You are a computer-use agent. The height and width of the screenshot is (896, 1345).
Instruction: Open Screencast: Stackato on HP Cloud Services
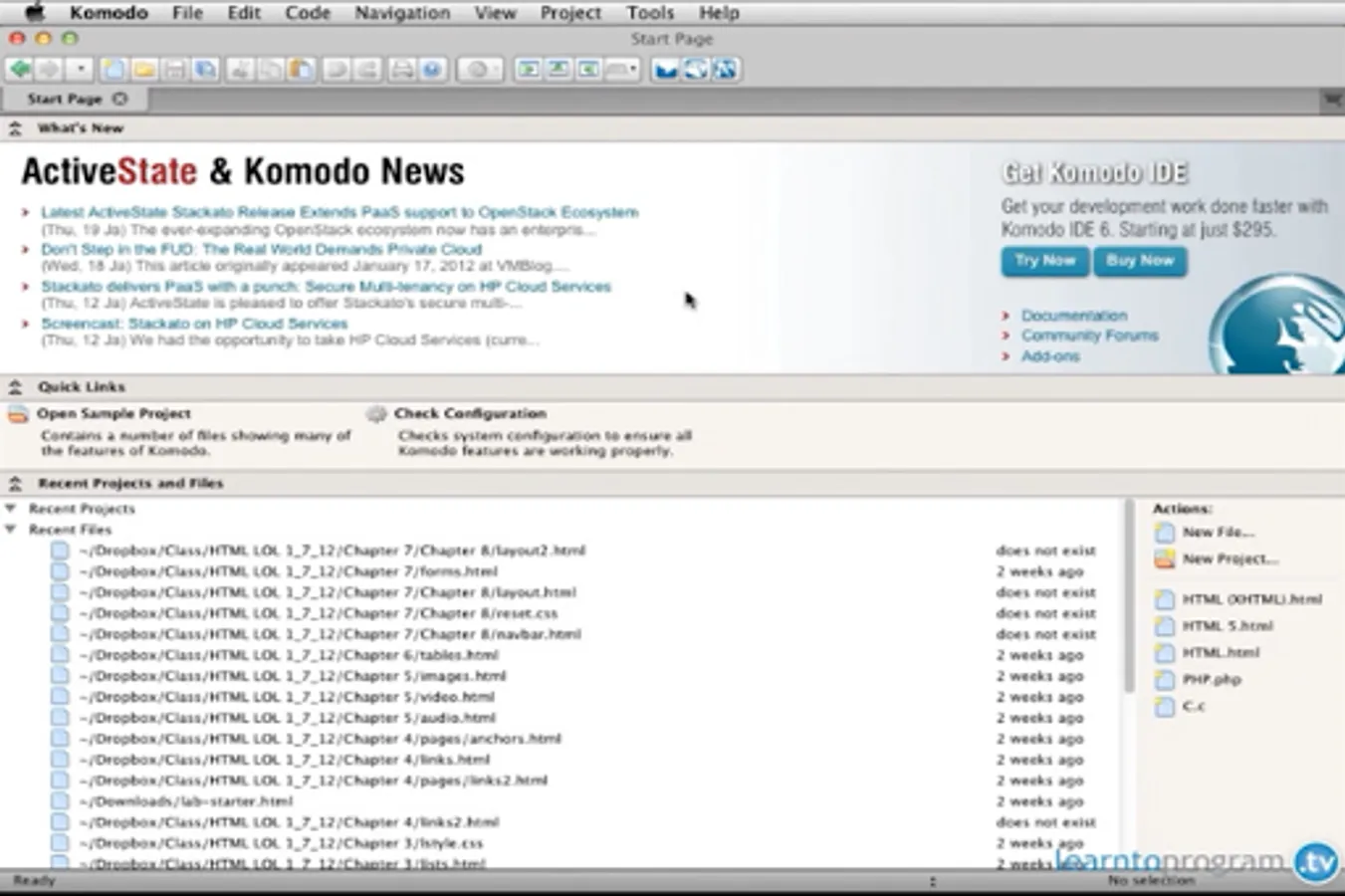pos(194,324)
